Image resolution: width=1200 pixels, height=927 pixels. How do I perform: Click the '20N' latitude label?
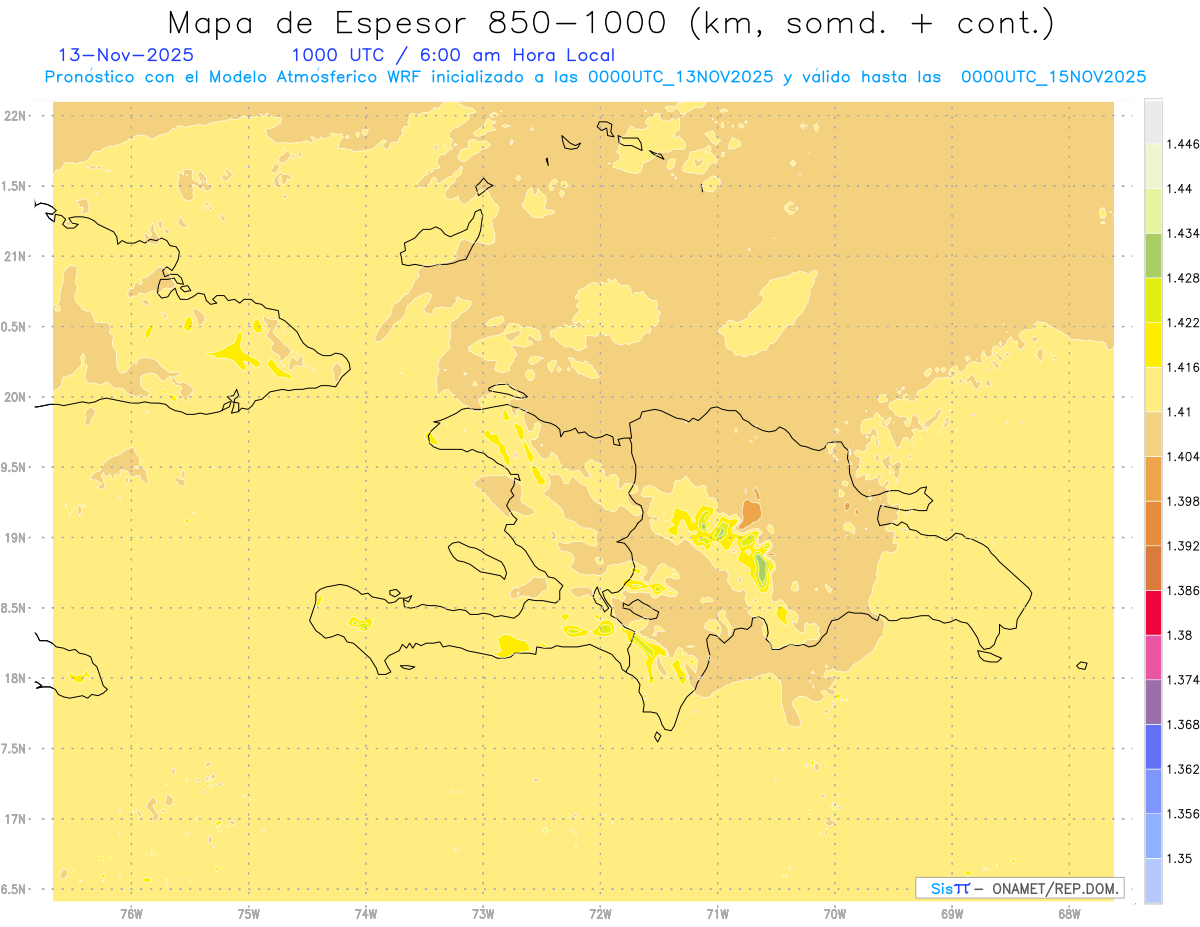click(14, 397)
